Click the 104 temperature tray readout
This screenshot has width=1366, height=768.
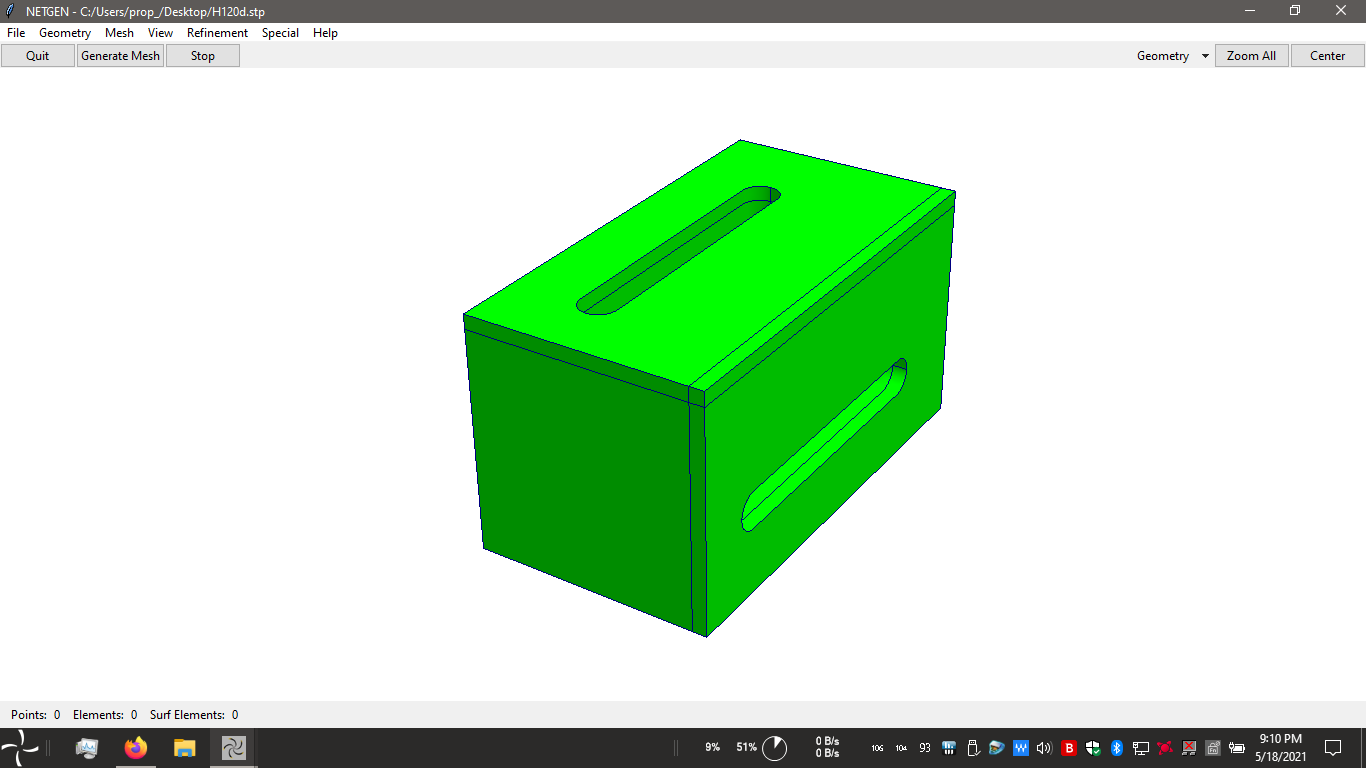901,748
